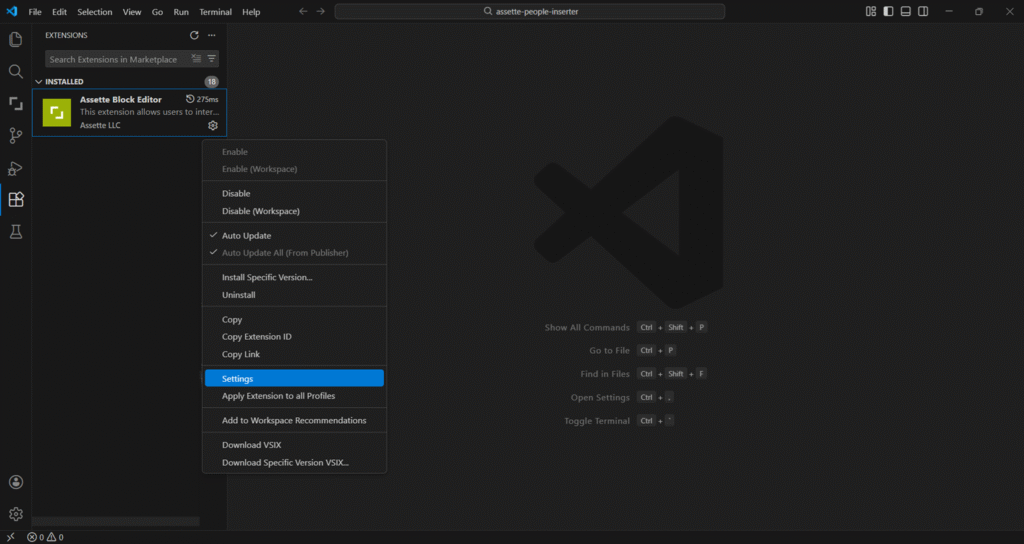The image size is (1024, 544).
Task: Open the Explorer view in activity bar
Action: [x=16, y=40]
